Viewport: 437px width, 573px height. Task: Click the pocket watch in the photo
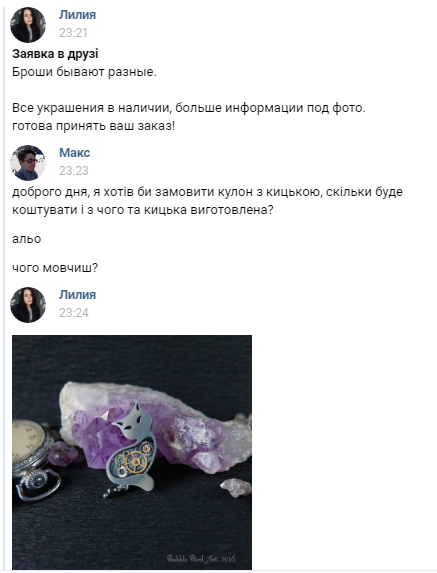[x=31, y=457]
